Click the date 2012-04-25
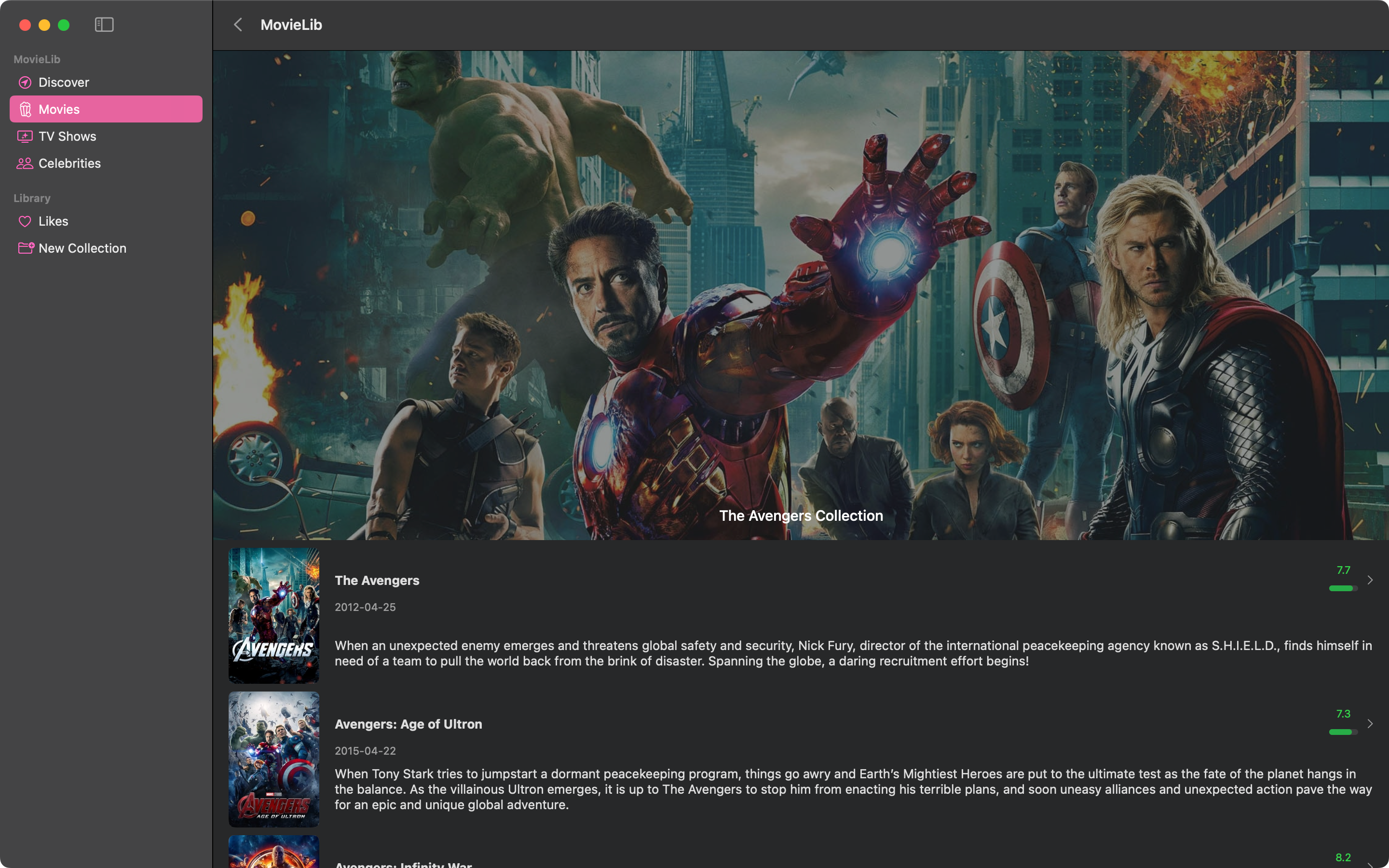The height and width of the screenshot is (868, 1389). [x=365, y=608]
